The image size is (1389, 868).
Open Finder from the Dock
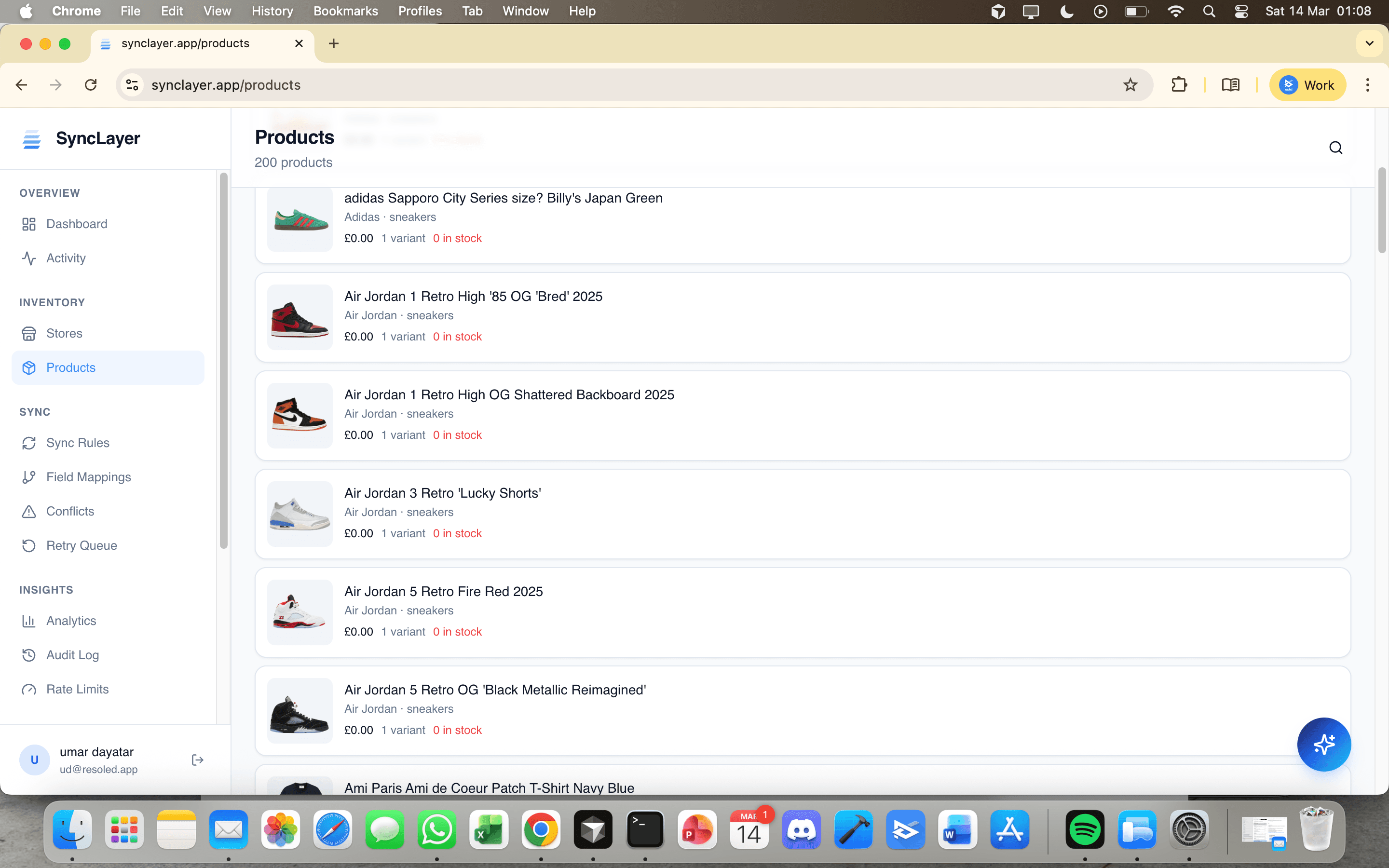point(72,829)
